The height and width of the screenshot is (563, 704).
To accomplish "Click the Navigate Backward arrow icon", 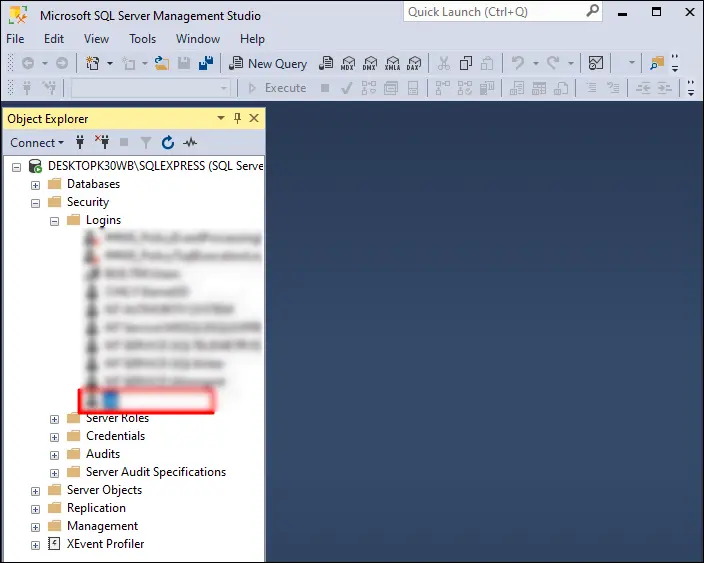I will click(x=28, y=63).
